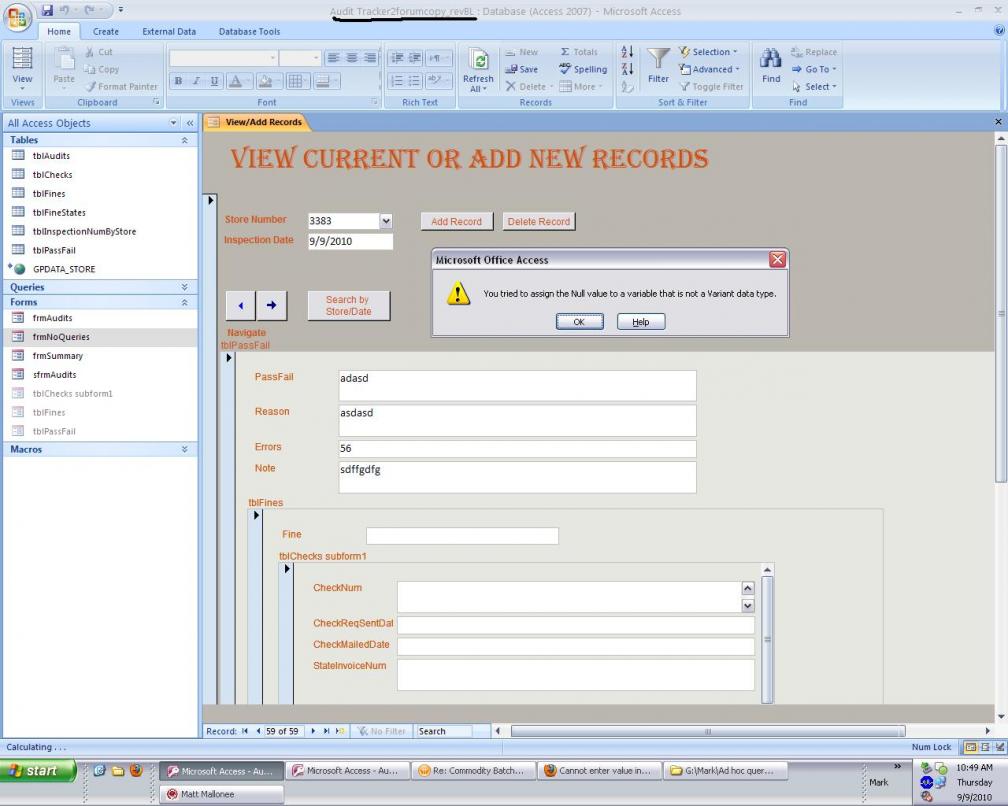Open the Store Number combo box arrow
This screenshot has width=1008, height=806.
386,221
